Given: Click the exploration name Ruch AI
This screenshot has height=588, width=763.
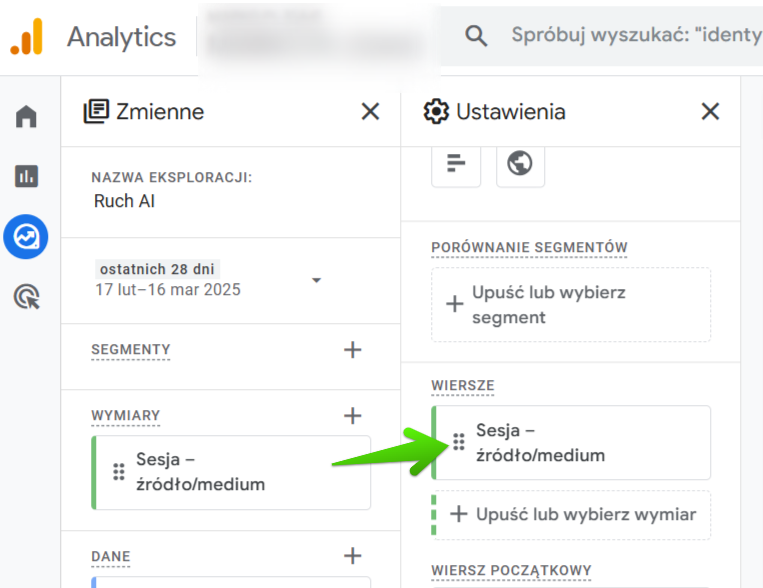Looking at the screenshot, I should 125,201.
